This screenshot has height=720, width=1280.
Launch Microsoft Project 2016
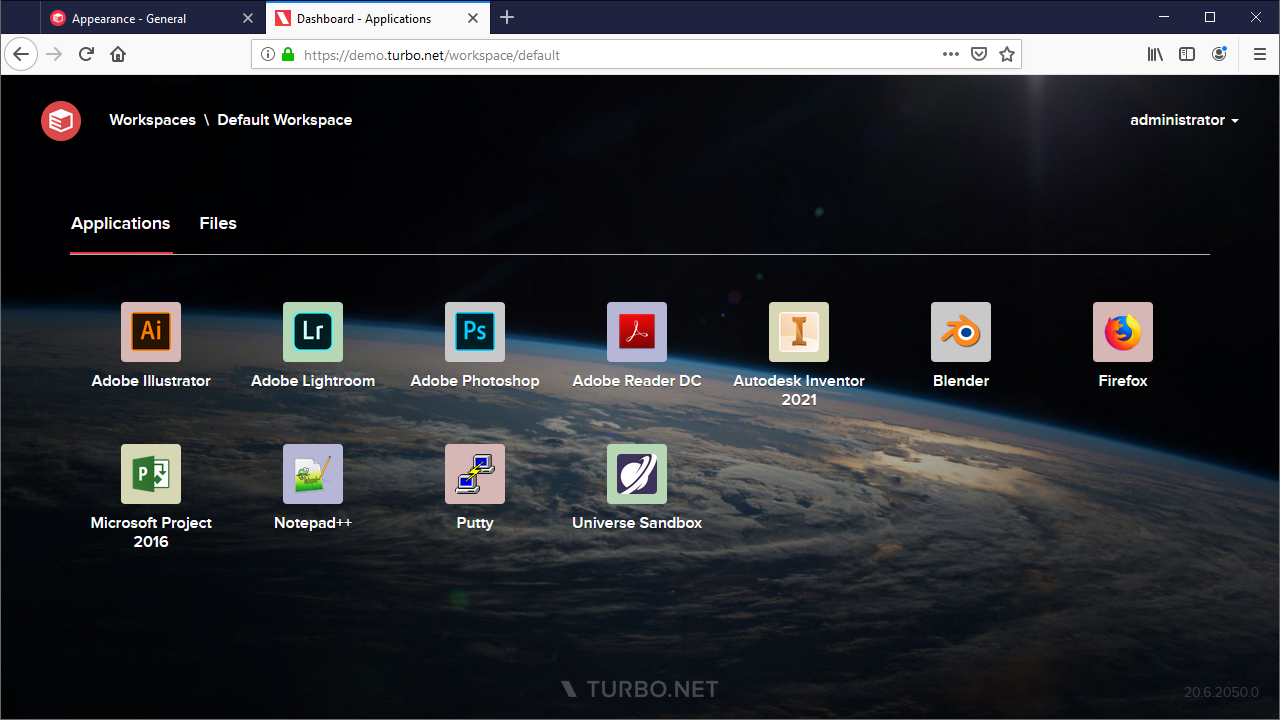tap(151, 473)
